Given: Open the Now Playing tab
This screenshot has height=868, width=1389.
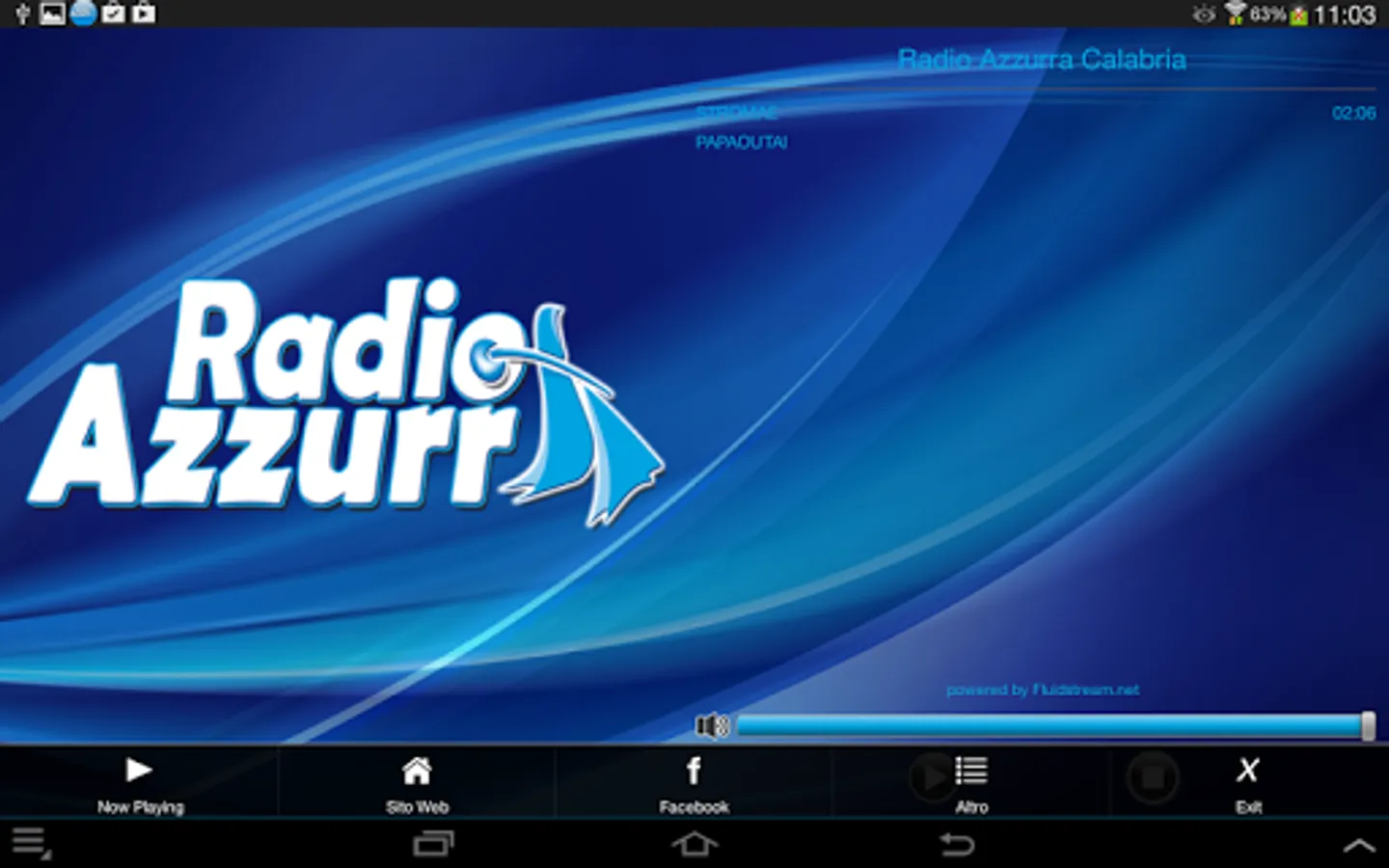Looking at the screenshot, I should (x=139, y=783).
